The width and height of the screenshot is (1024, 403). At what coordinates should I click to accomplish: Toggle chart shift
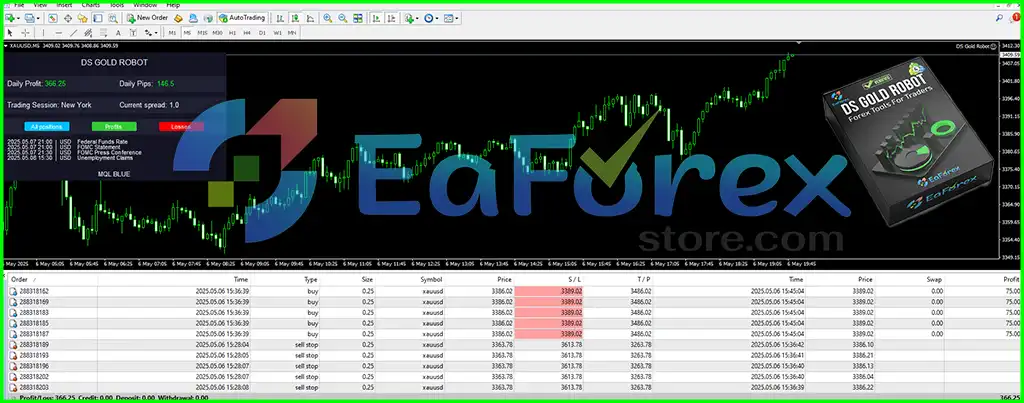click(x=391, y=18)
